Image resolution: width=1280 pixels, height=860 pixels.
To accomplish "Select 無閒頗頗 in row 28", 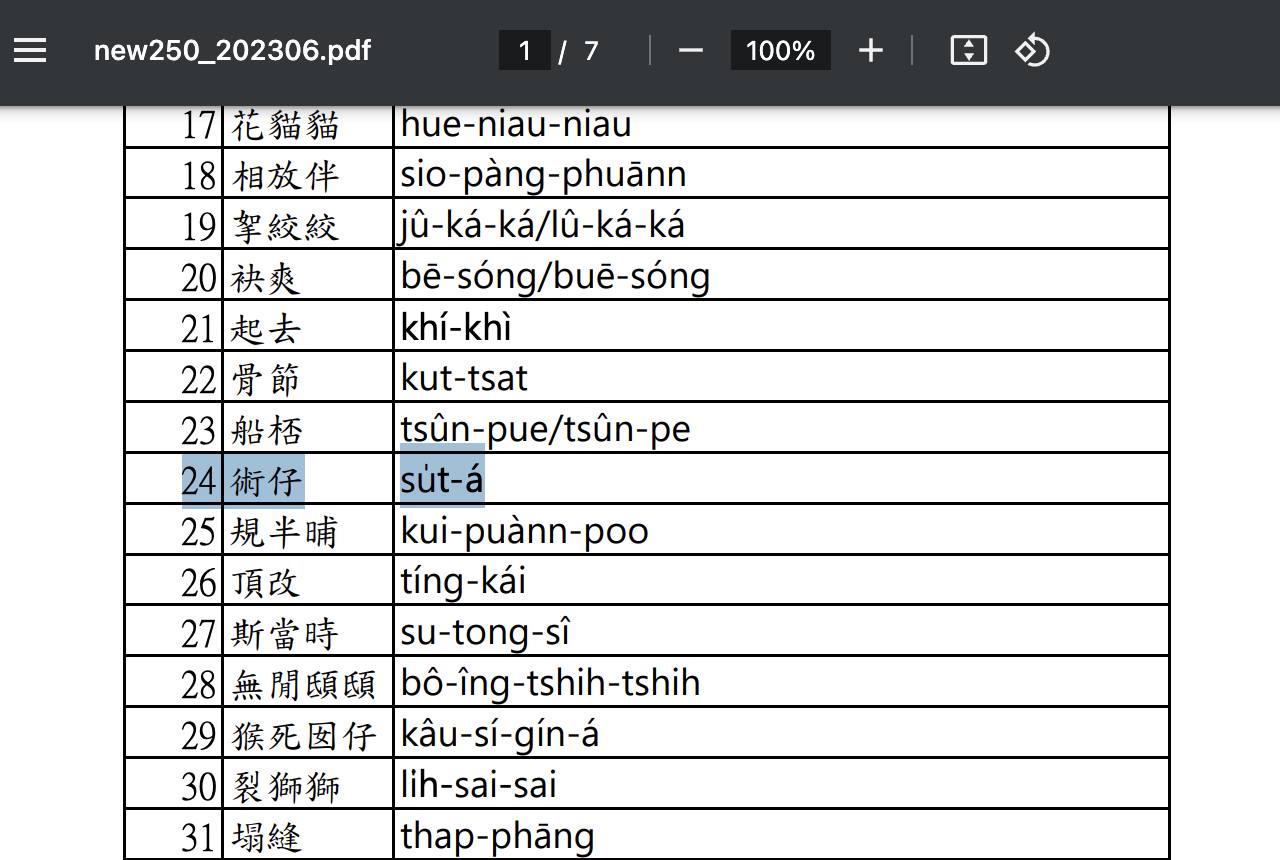I will (x=305, y=685).
